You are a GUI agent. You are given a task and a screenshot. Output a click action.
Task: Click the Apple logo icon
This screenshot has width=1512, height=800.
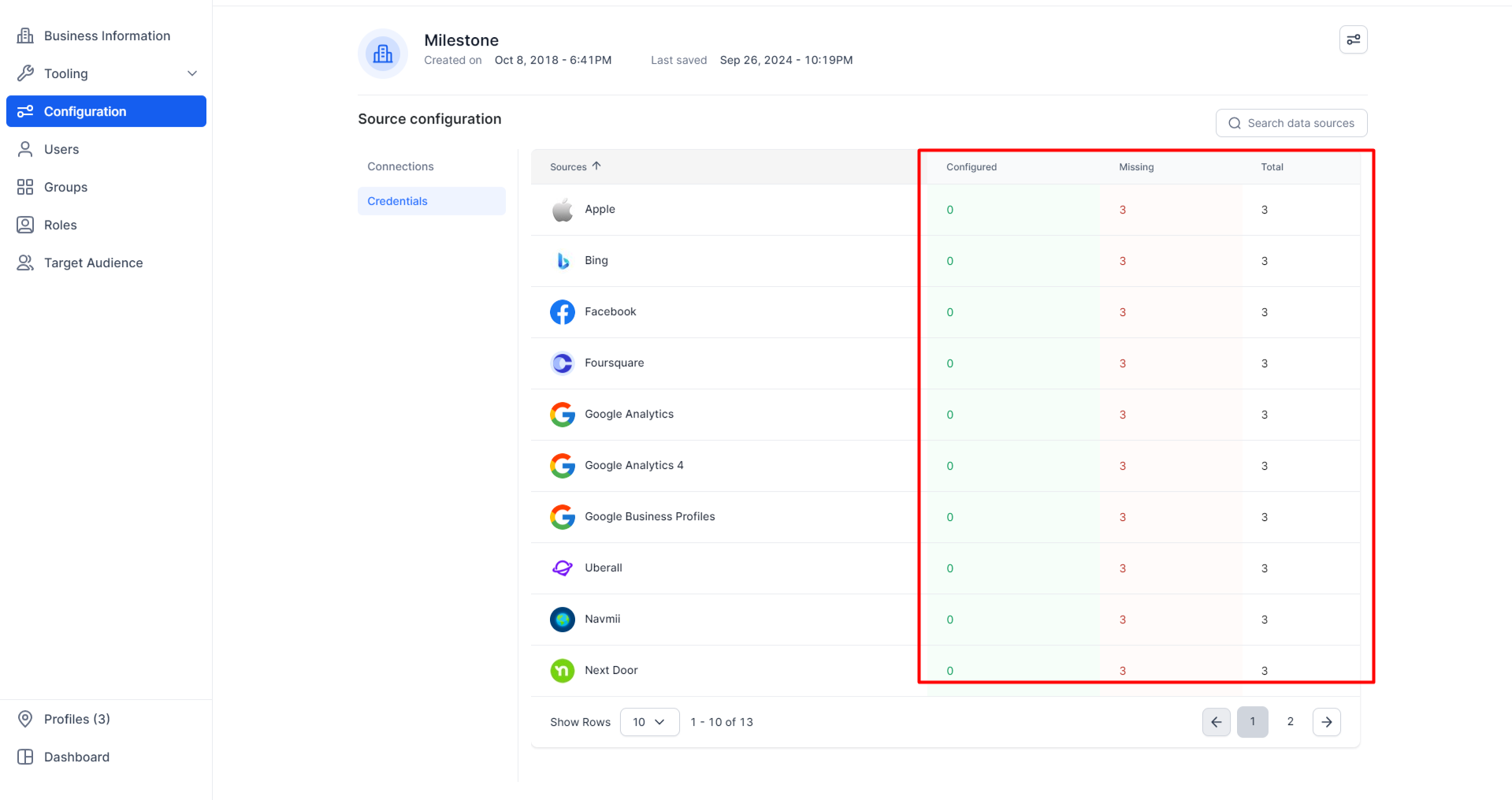pos(563,210)
